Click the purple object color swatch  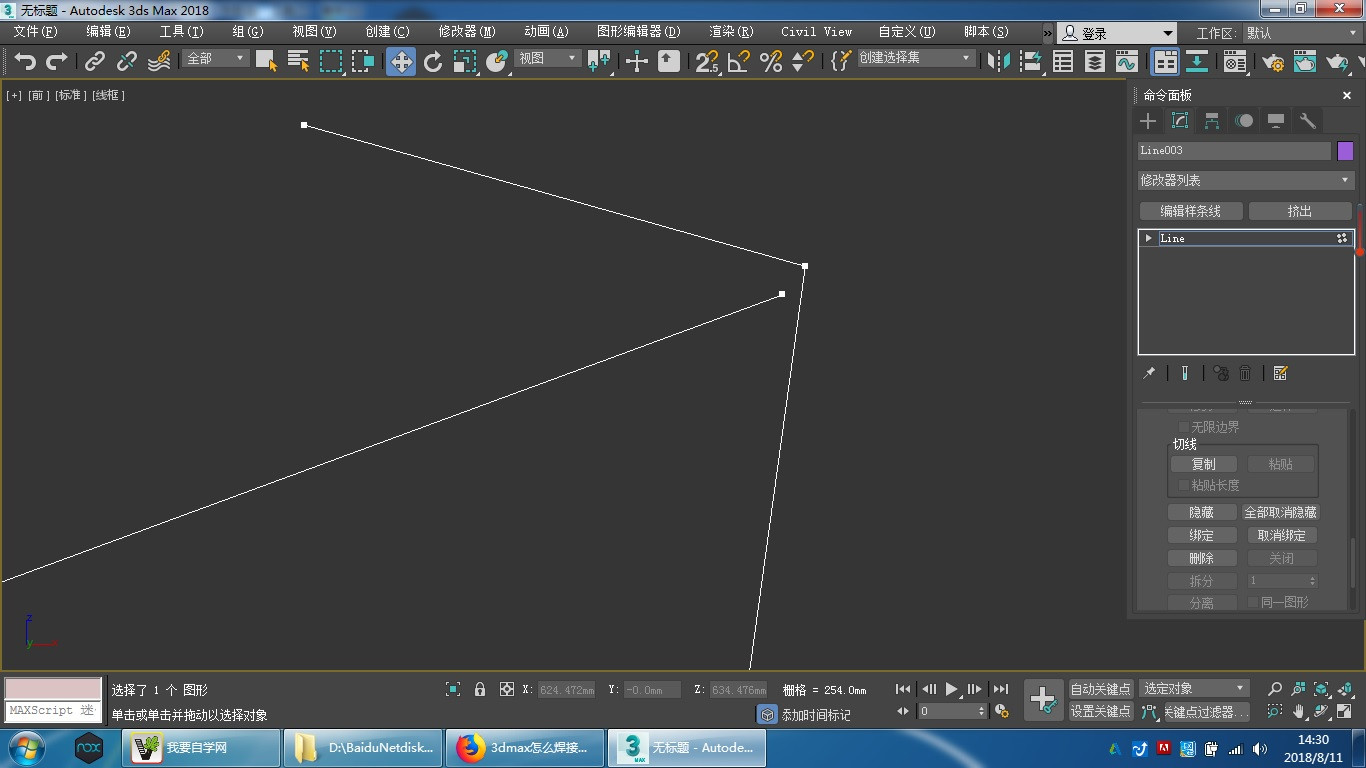(1345, 151)
